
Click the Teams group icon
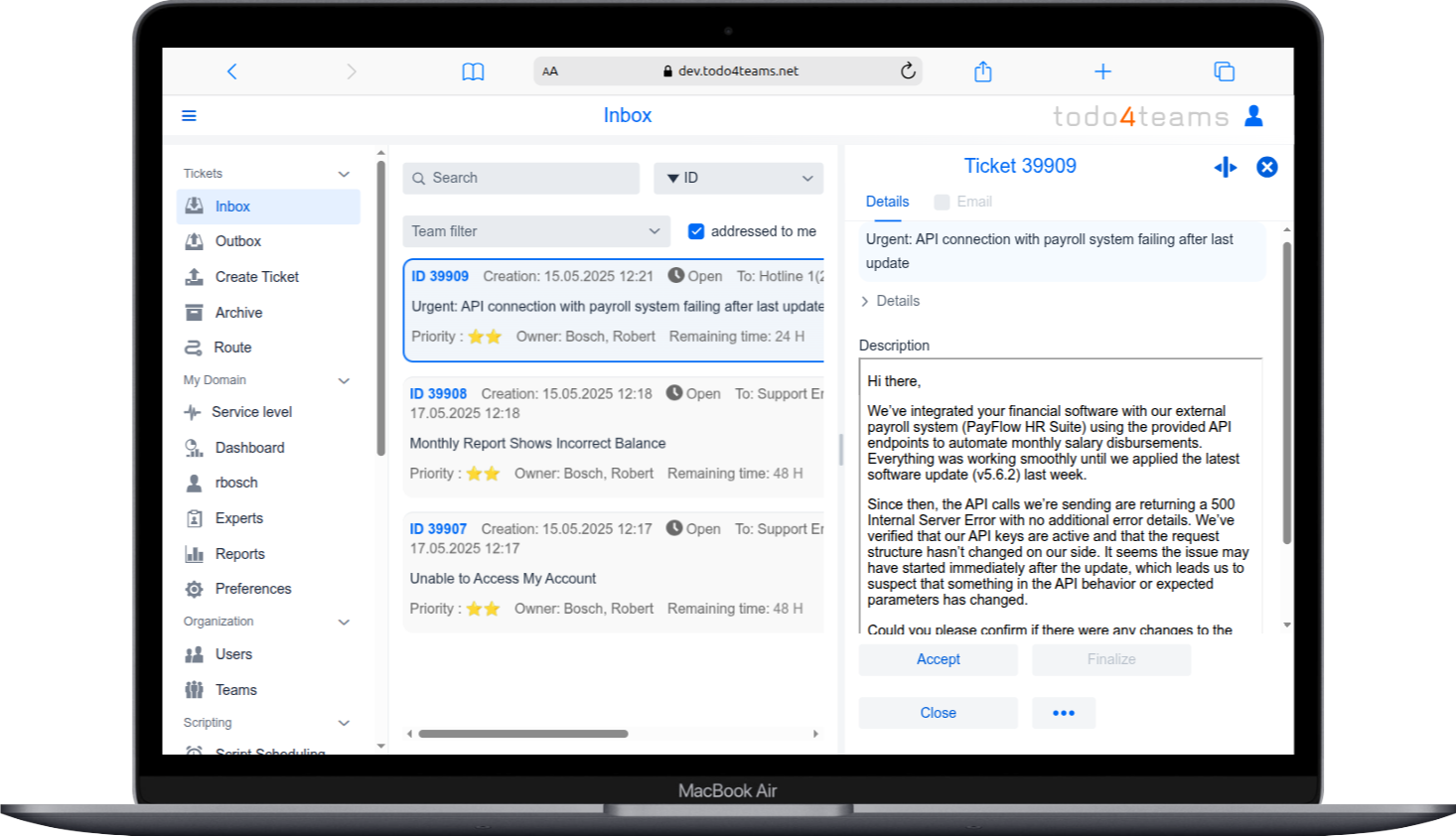195,690
